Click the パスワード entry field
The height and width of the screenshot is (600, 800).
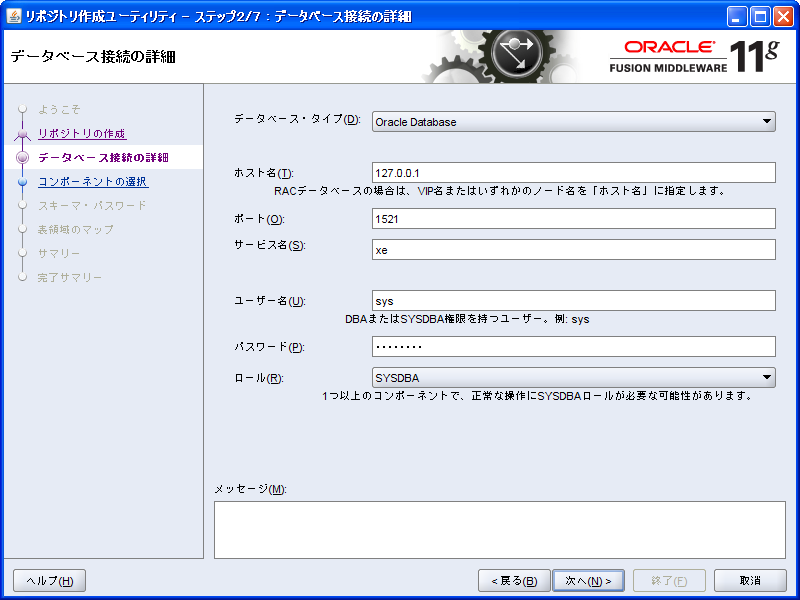[572, 347]
